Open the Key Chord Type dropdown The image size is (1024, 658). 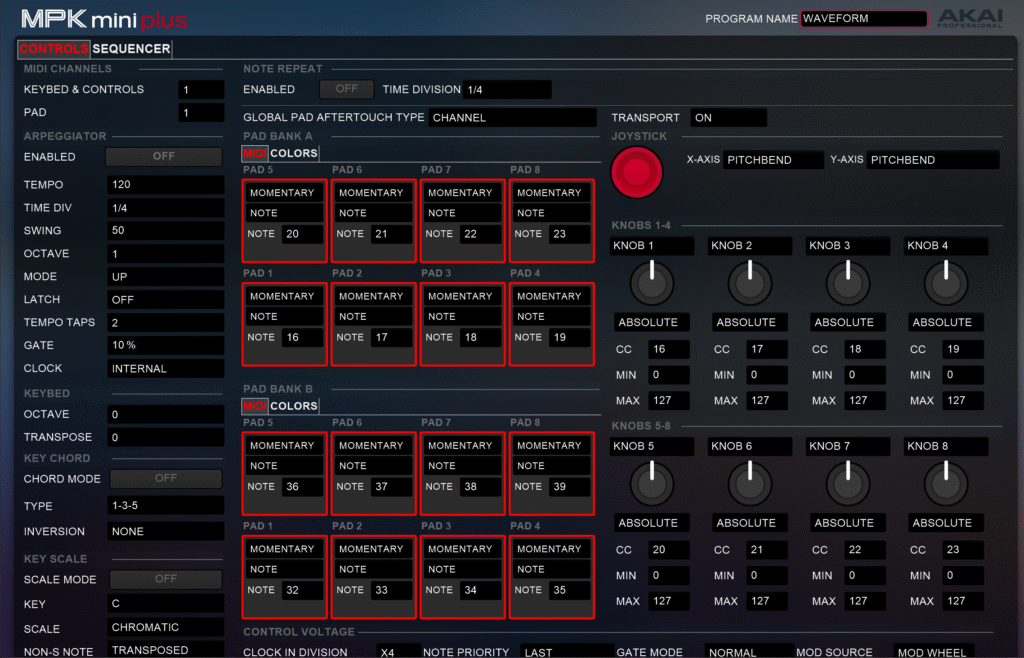(x=166, y=506)
